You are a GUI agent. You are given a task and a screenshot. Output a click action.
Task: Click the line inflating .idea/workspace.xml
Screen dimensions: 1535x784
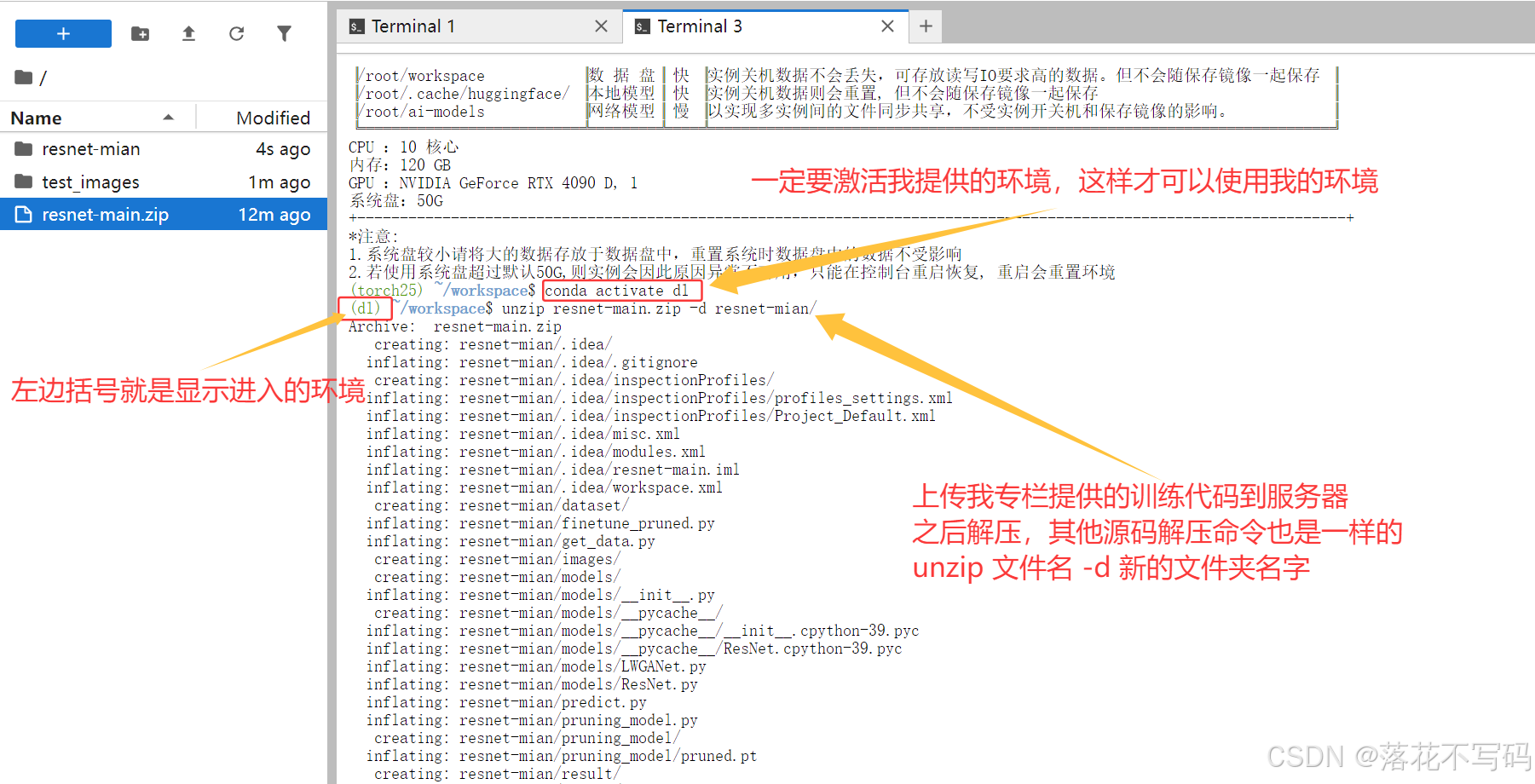pyautogui.click(x=545, y=487)
